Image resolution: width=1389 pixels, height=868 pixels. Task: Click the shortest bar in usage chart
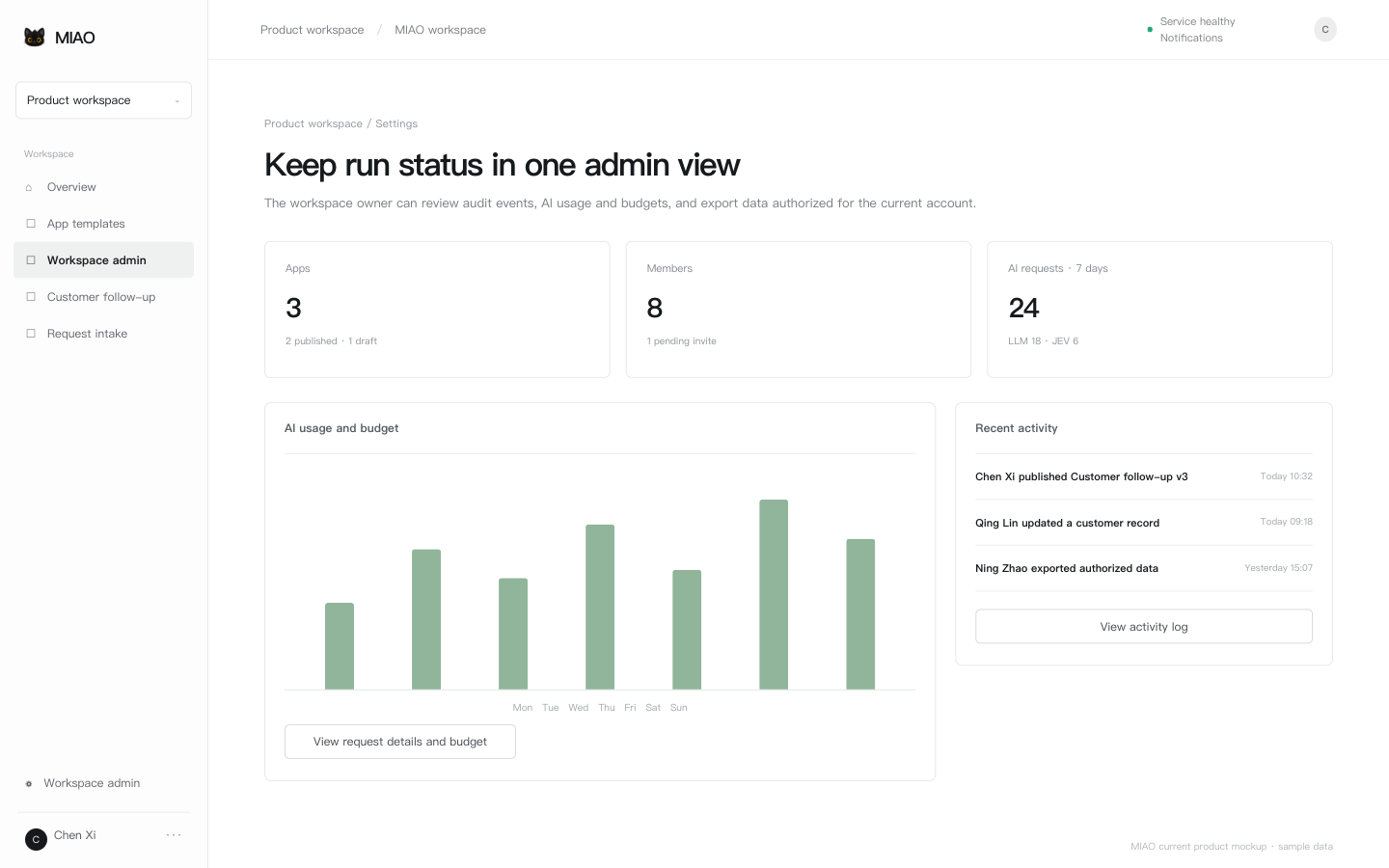pos(340,646)
